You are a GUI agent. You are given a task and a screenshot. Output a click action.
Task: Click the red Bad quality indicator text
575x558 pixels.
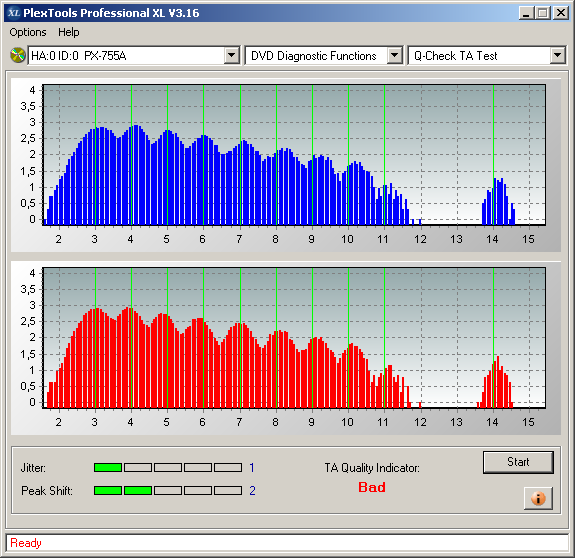tap(372, 487)
